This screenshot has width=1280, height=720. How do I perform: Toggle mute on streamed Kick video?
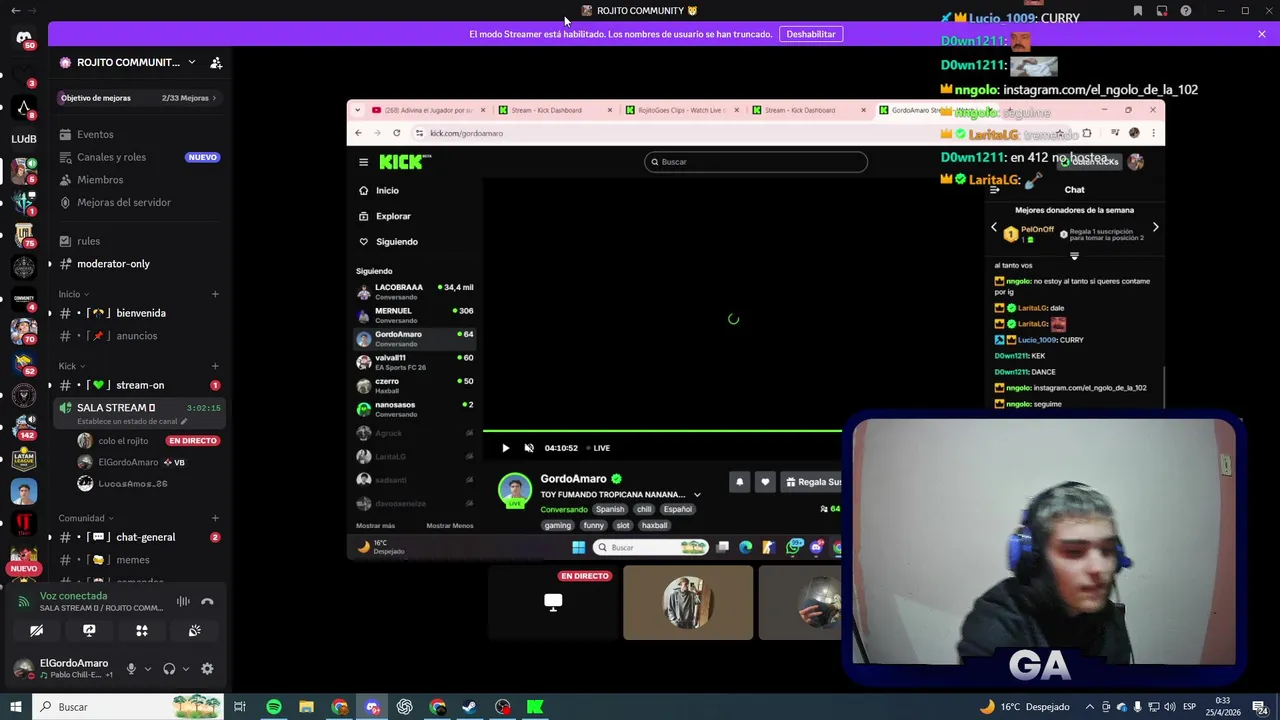(529, 448)
